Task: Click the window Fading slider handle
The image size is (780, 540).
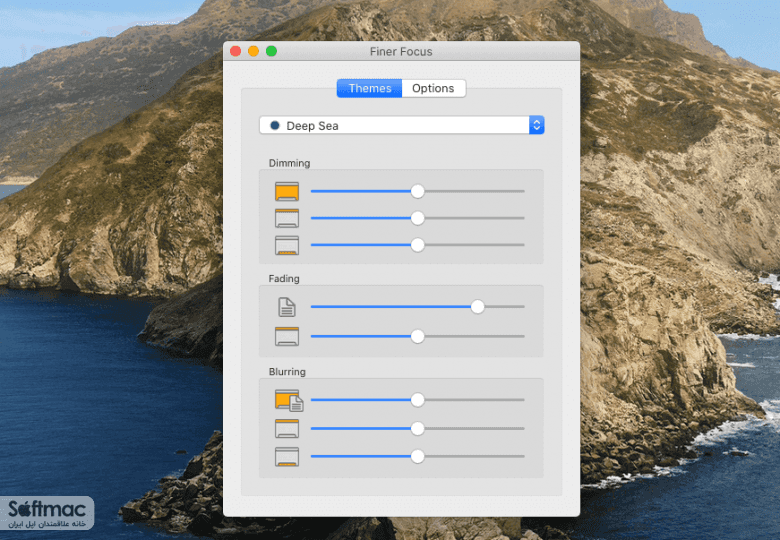Action: (x=418, y=337)
